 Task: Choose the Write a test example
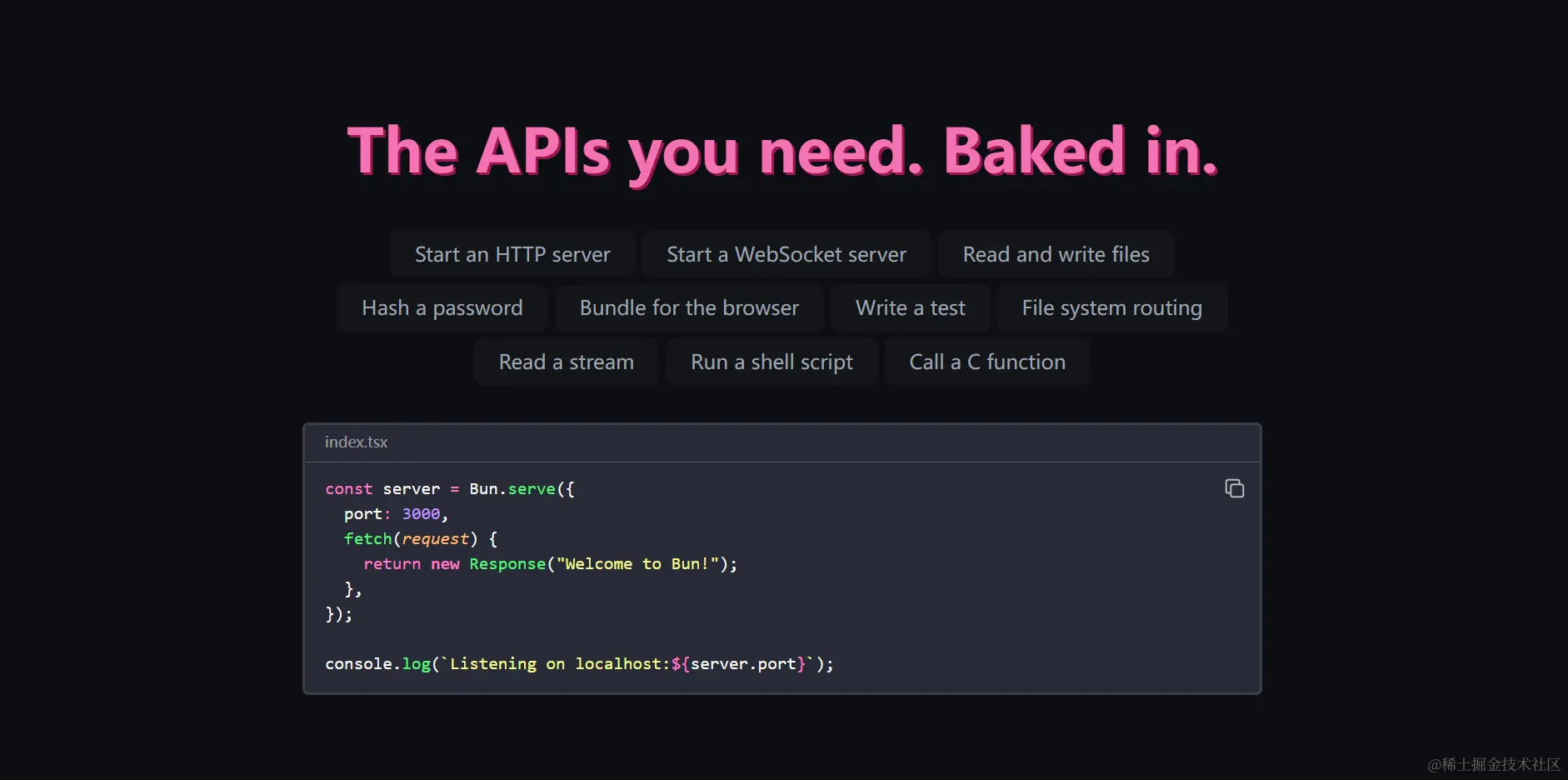click(910, 308)
